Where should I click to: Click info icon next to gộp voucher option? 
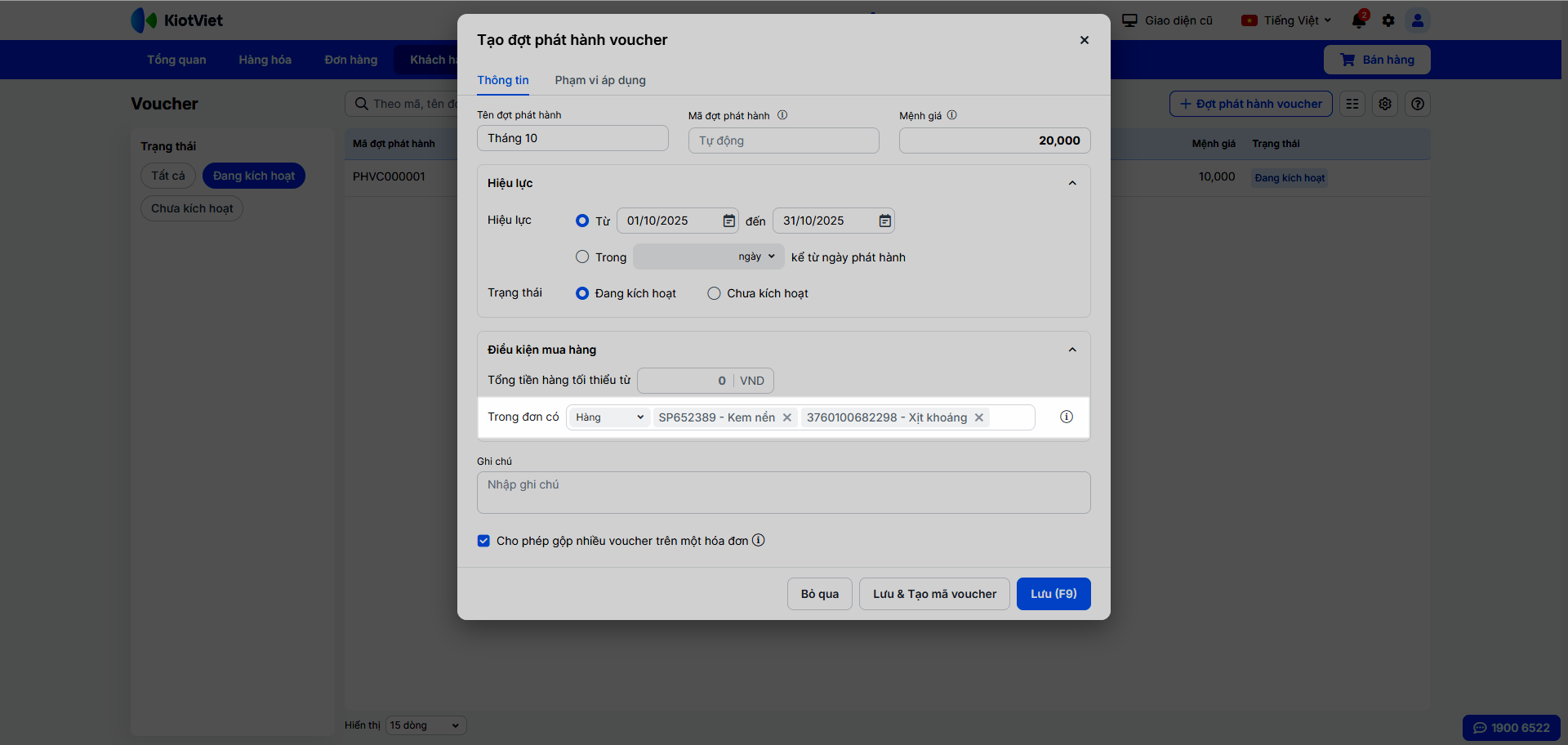(759, 540)
